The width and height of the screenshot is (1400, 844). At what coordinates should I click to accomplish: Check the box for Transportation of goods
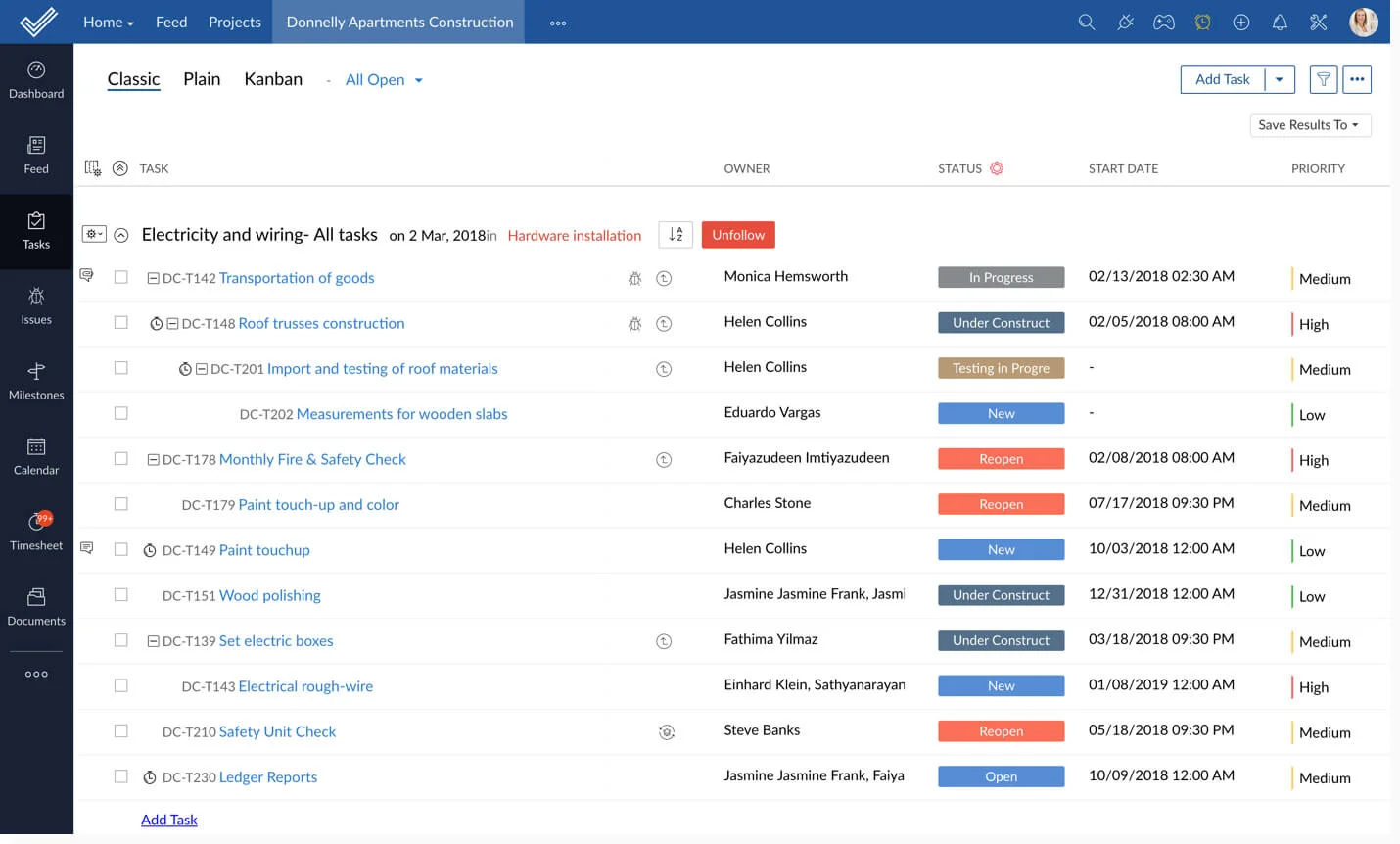pos(121,277)
